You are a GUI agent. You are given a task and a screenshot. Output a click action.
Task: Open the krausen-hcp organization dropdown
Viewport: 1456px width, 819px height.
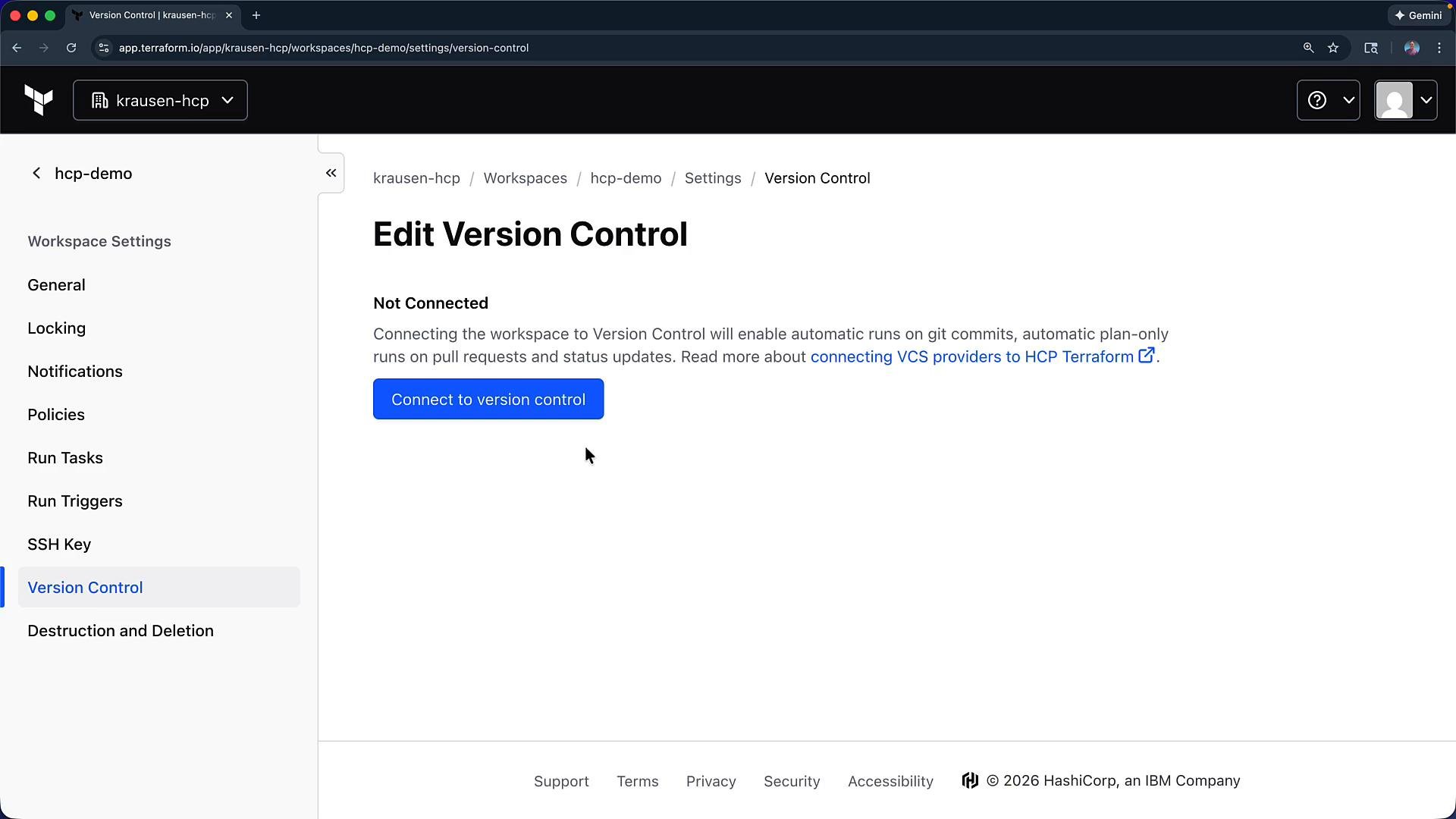tap(160, 100)
